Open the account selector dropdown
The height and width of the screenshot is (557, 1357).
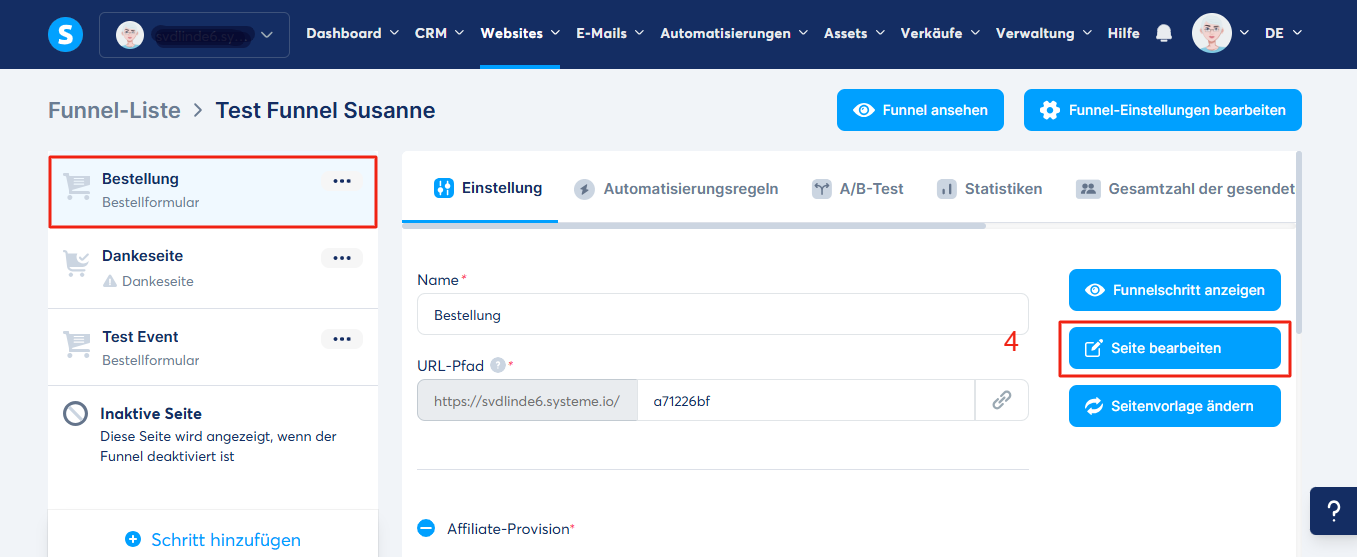pos(194,35)
